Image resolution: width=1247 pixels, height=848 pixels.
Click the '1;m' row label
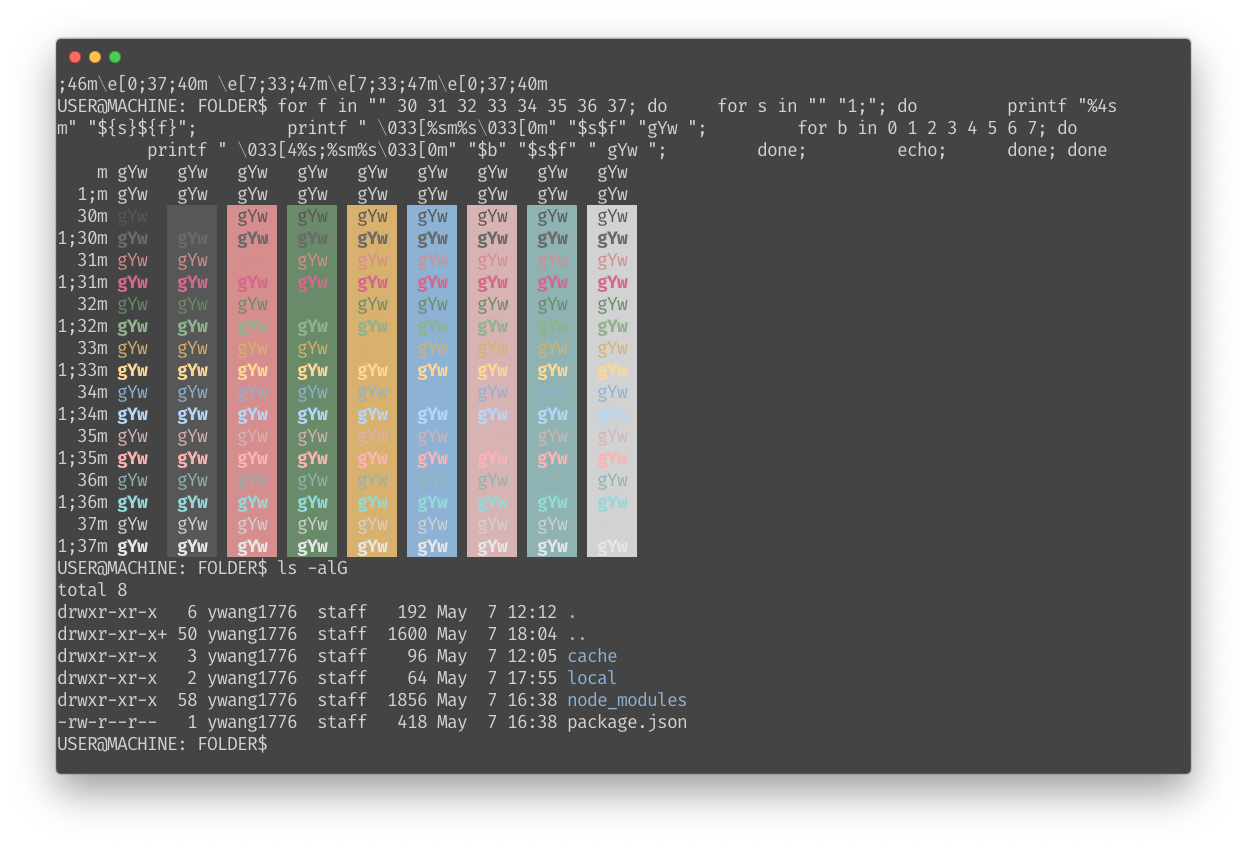click(92, 194)
